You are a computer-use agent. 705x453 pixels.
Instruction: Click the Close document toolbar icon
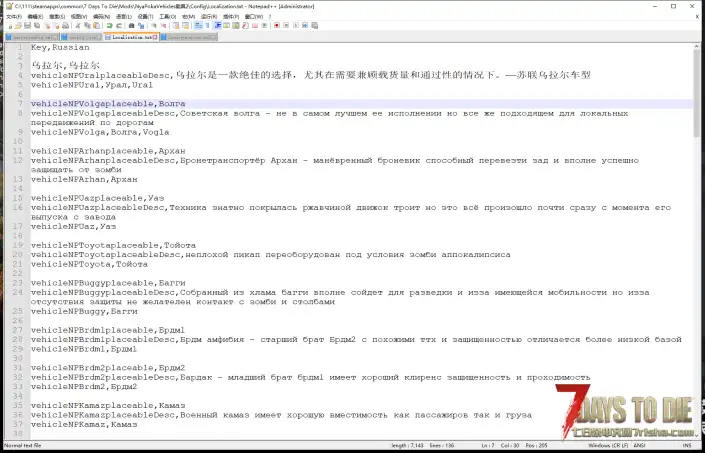coord(47,26)
